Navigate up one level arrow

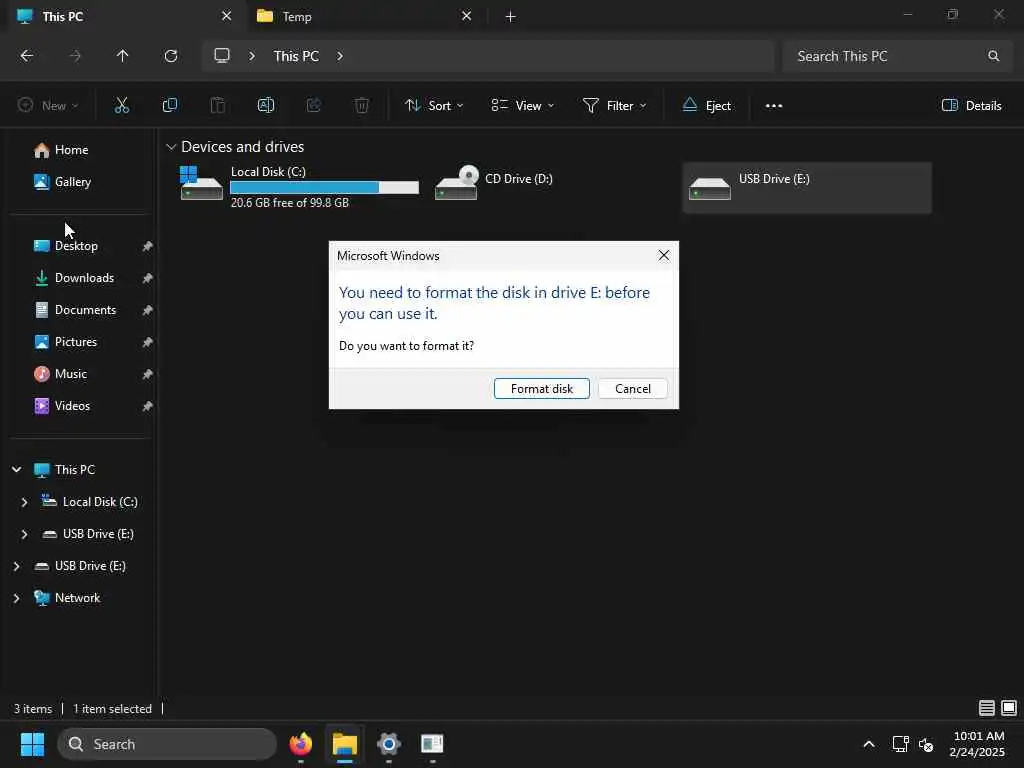point(123,56)
